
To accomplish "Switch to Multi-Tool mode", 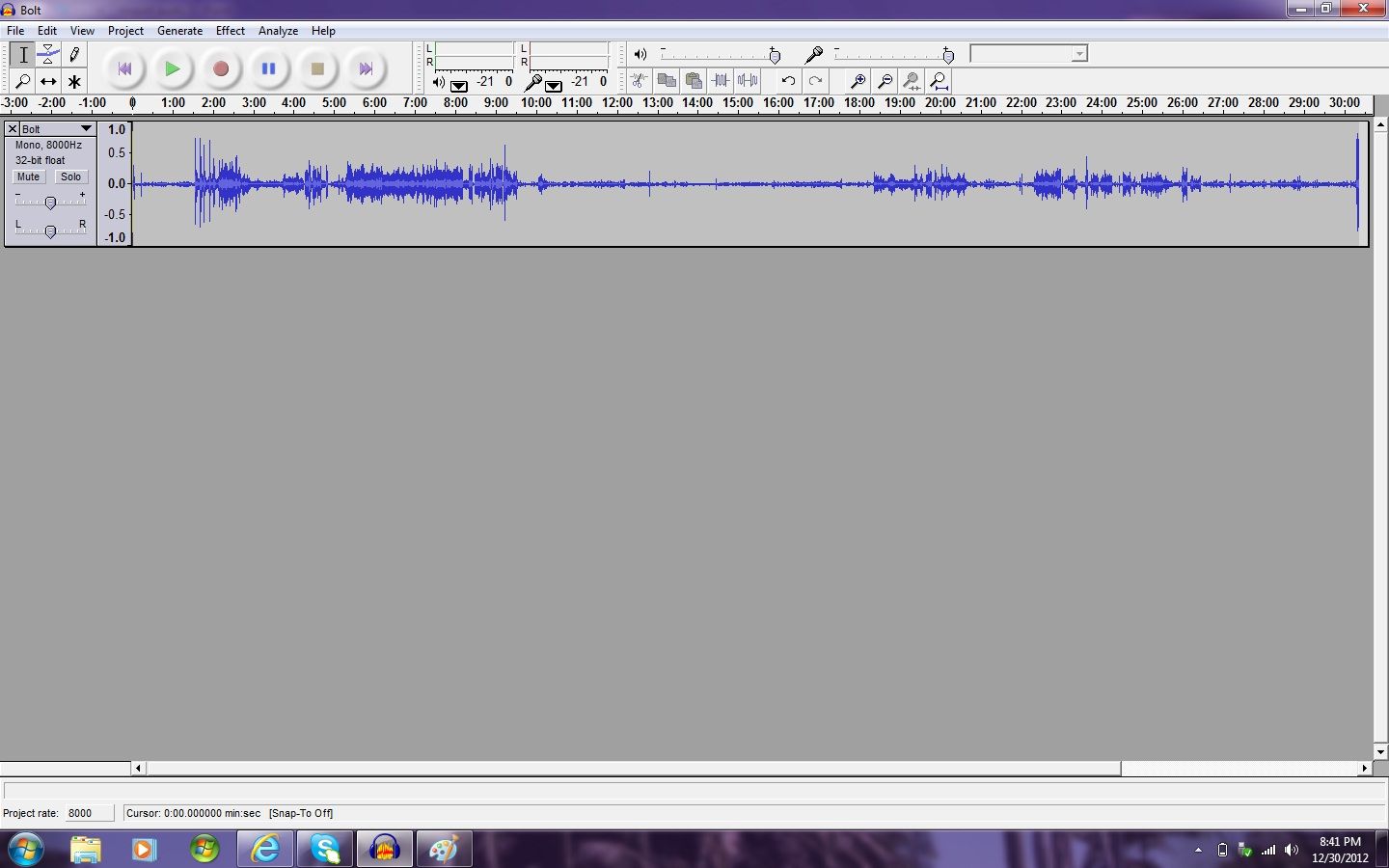I will pyautogui.click(x=73, y=81).
